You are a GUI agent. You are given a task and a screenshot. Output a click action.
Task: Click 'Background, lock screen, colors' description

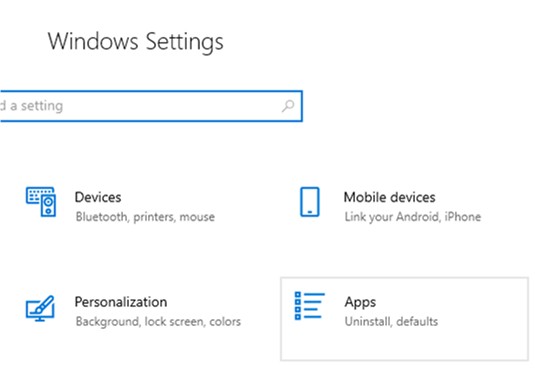(x=158, y=321)
